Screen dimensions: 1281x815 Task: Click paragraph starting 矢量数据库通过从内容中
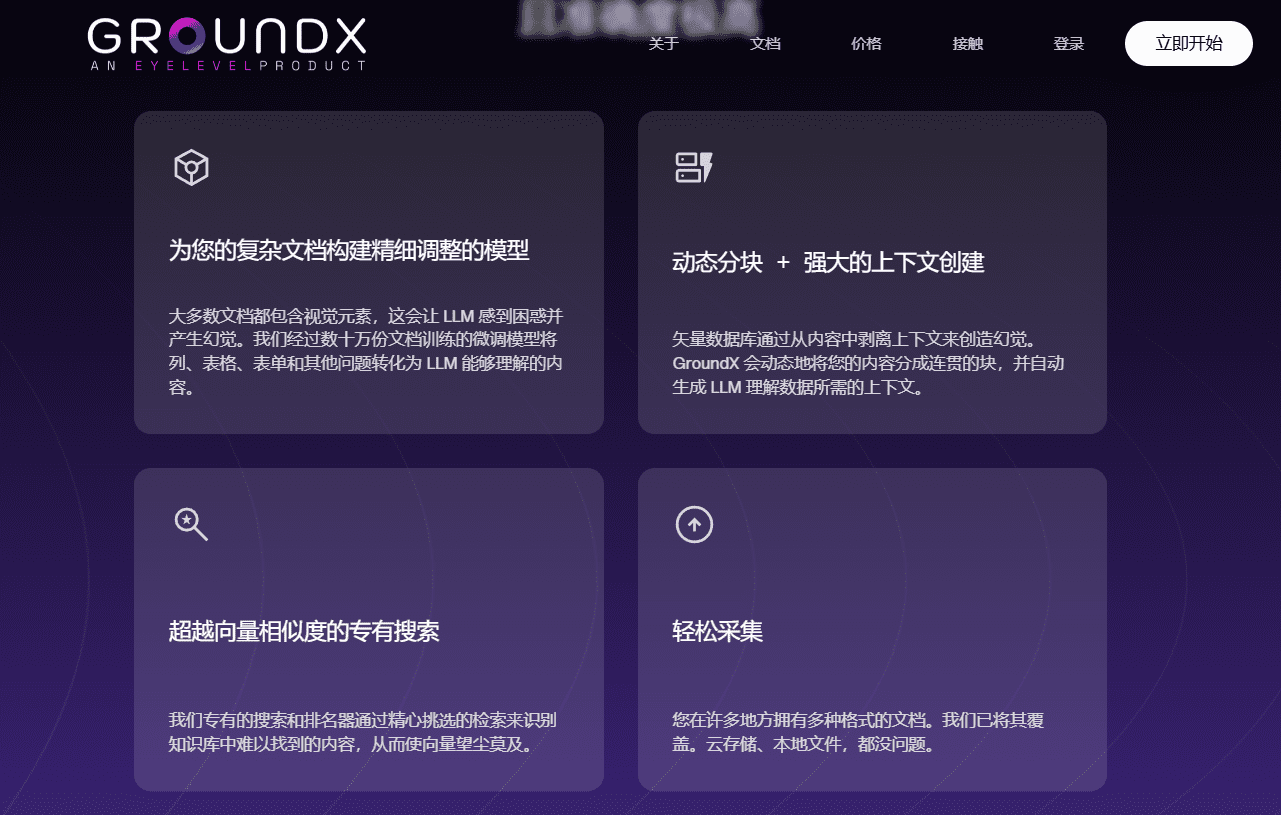tap(868, 363)
